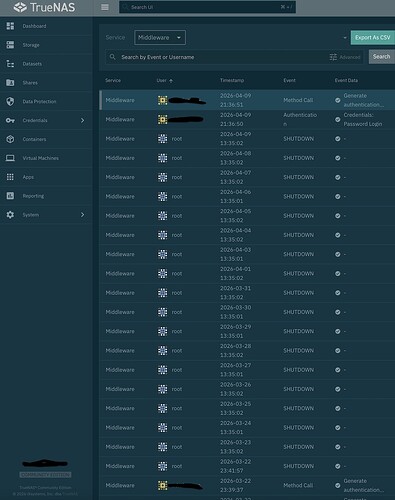Open Storage from the sidebar icon
Image resolution: width=395 pixels, height=500 pixels.
click(x=10, y=45)
